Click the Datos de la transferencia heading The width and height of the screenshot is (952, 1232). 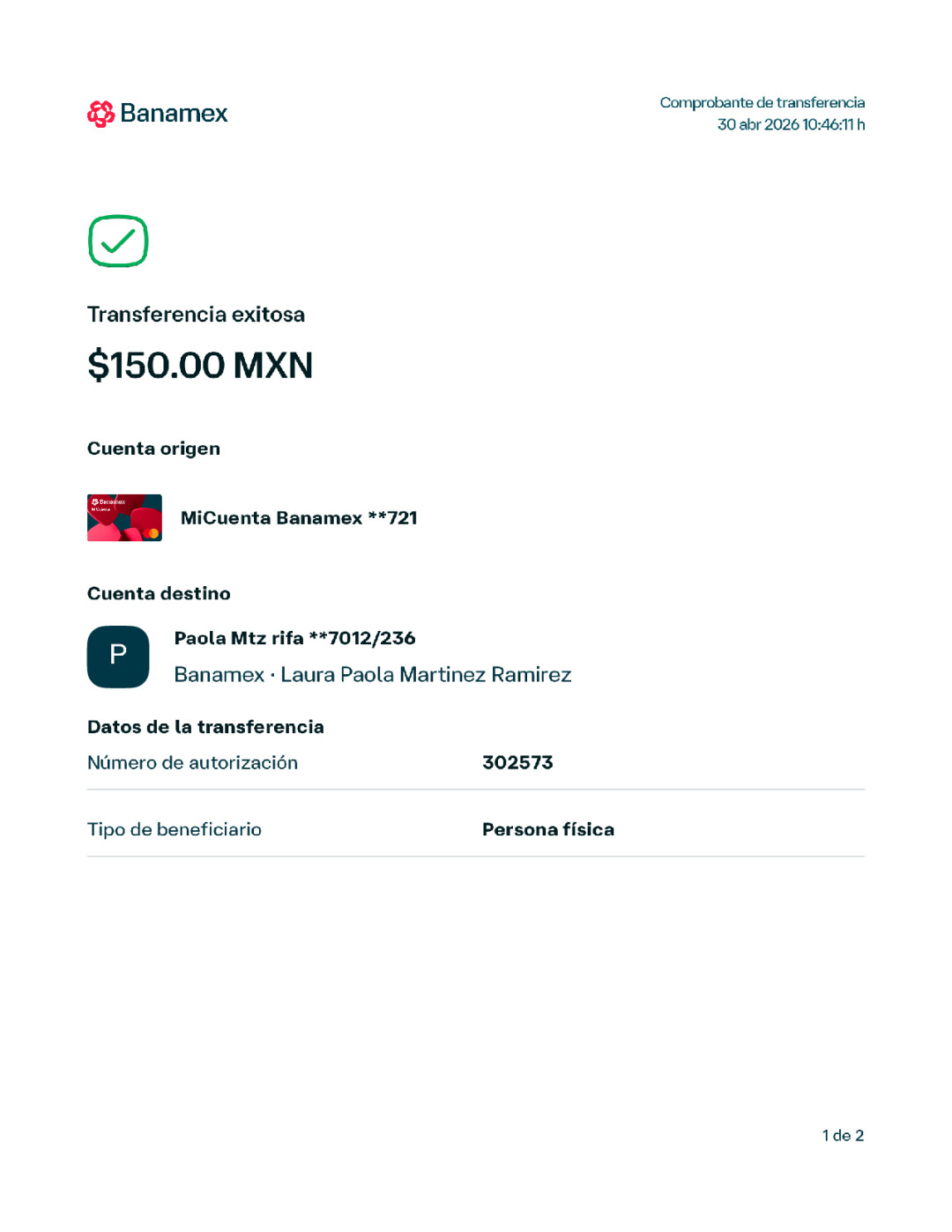205,727
